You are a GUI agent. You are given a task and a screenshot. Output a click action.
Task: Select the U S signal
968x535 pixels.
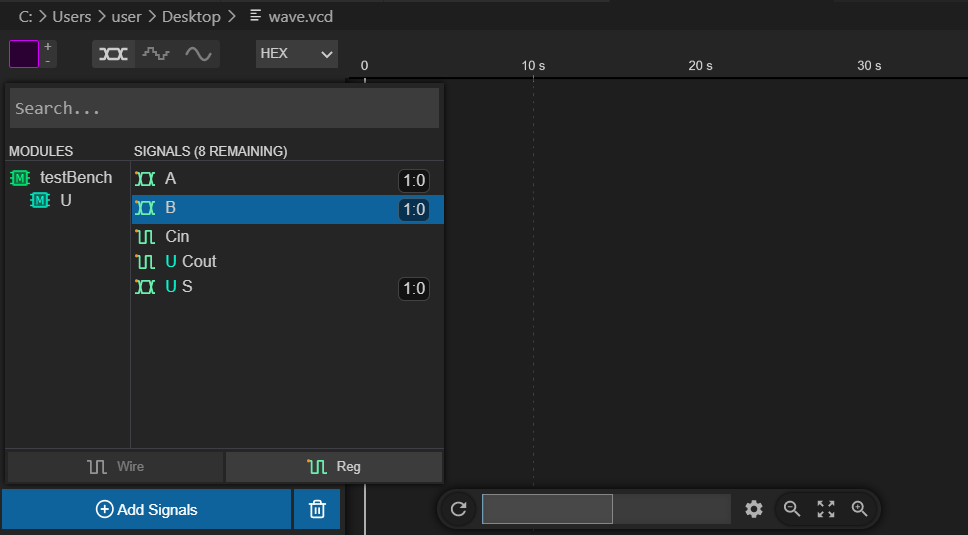click(288, 287)
